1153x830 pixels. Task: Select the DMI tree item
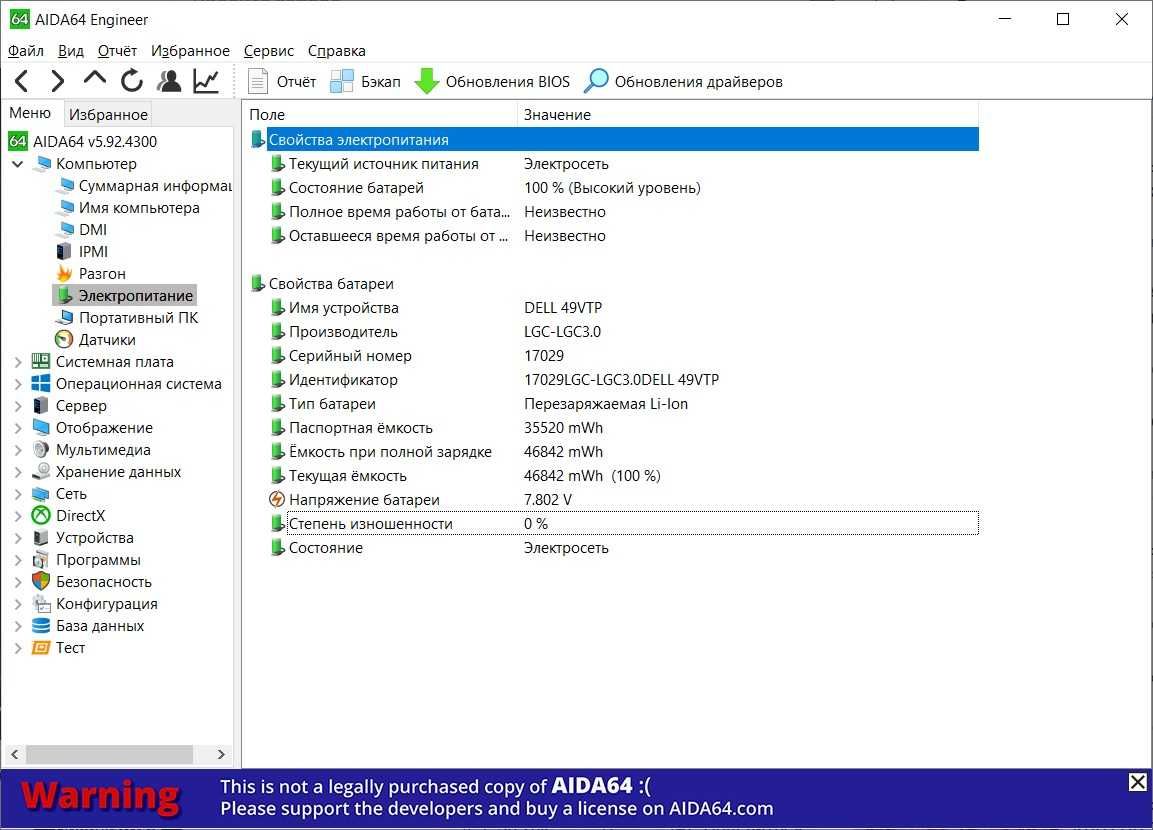pyautogui.click(x=82, y=230)
